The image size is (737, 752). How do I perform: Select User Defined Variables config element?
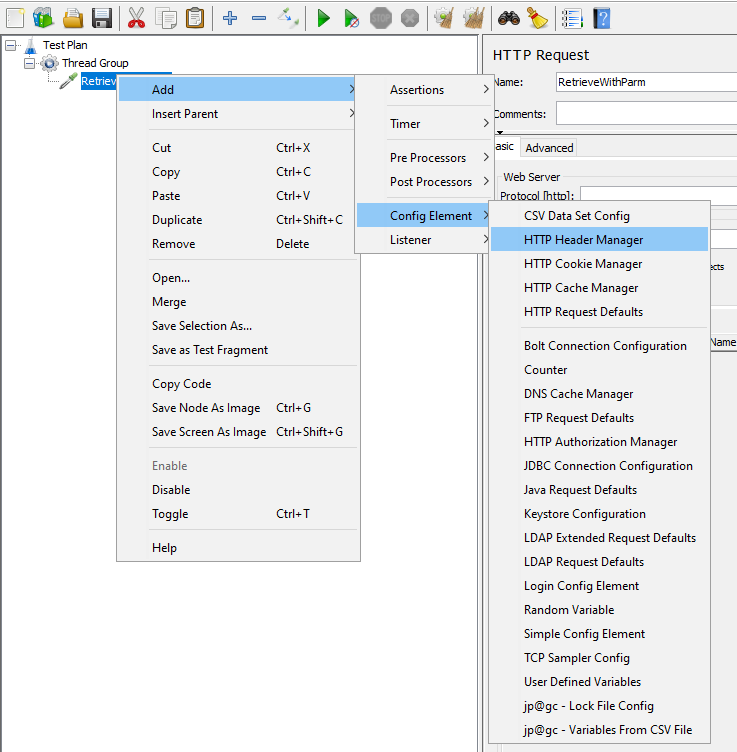582,682
